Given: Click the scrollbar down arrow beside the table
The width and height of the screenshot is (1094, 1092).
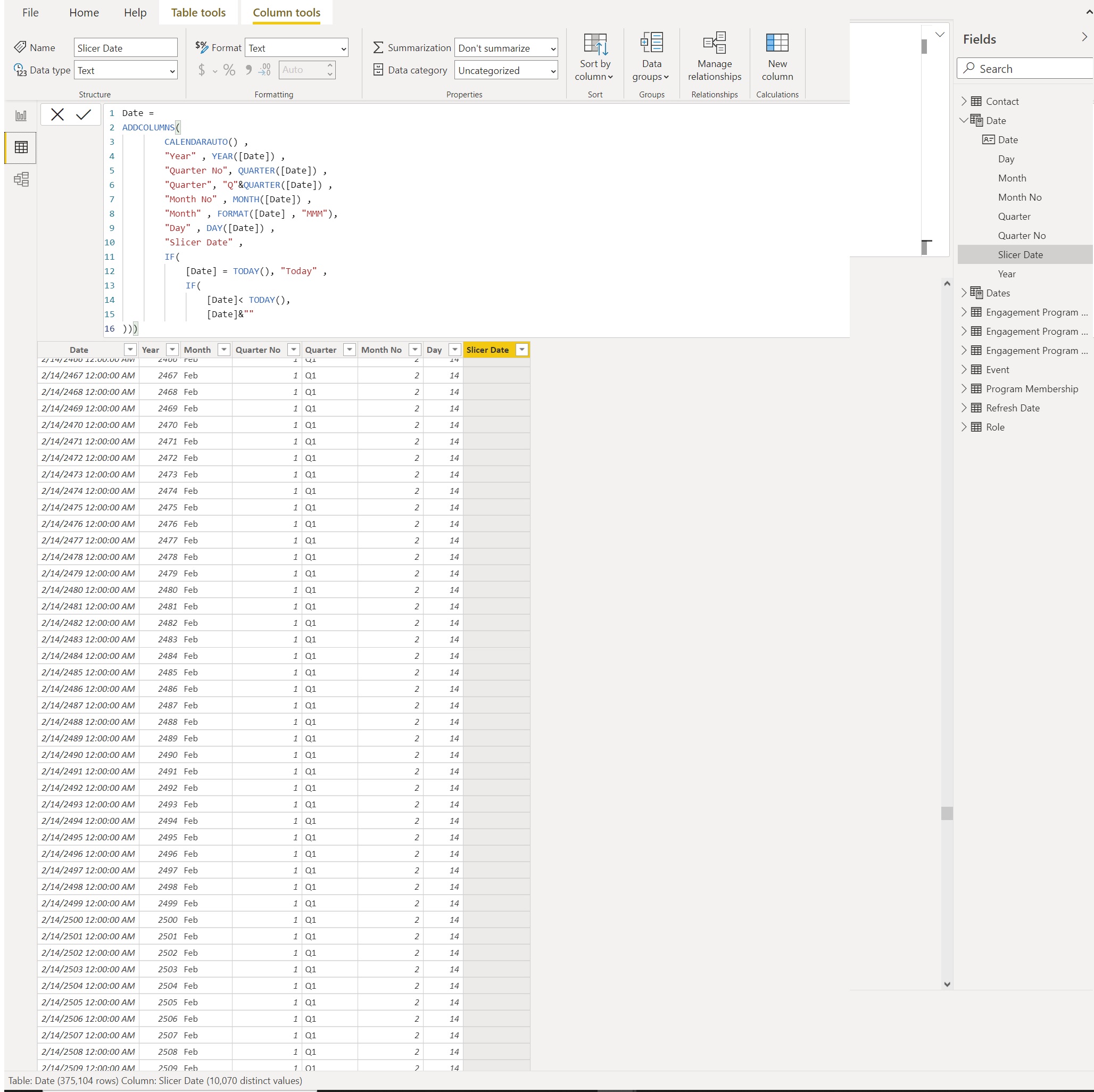Looking at the screenshot, I should 947,985.
